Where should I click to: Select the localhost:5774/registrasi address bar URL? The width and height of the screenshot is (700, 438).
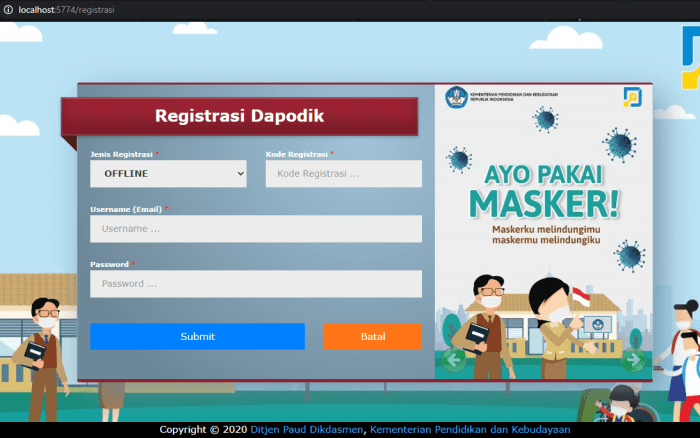[67, 9]
